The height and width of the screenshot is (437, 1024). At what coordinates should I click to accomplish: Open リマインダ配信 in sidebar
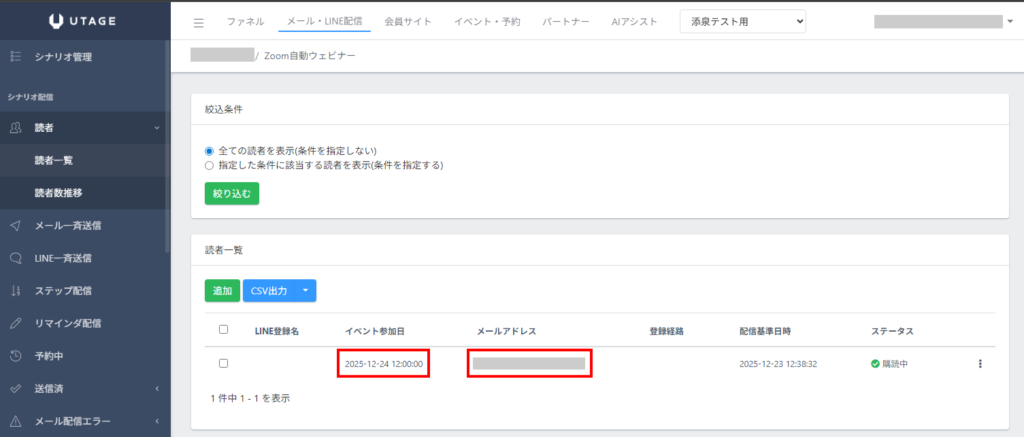click(x=67, y=323)
